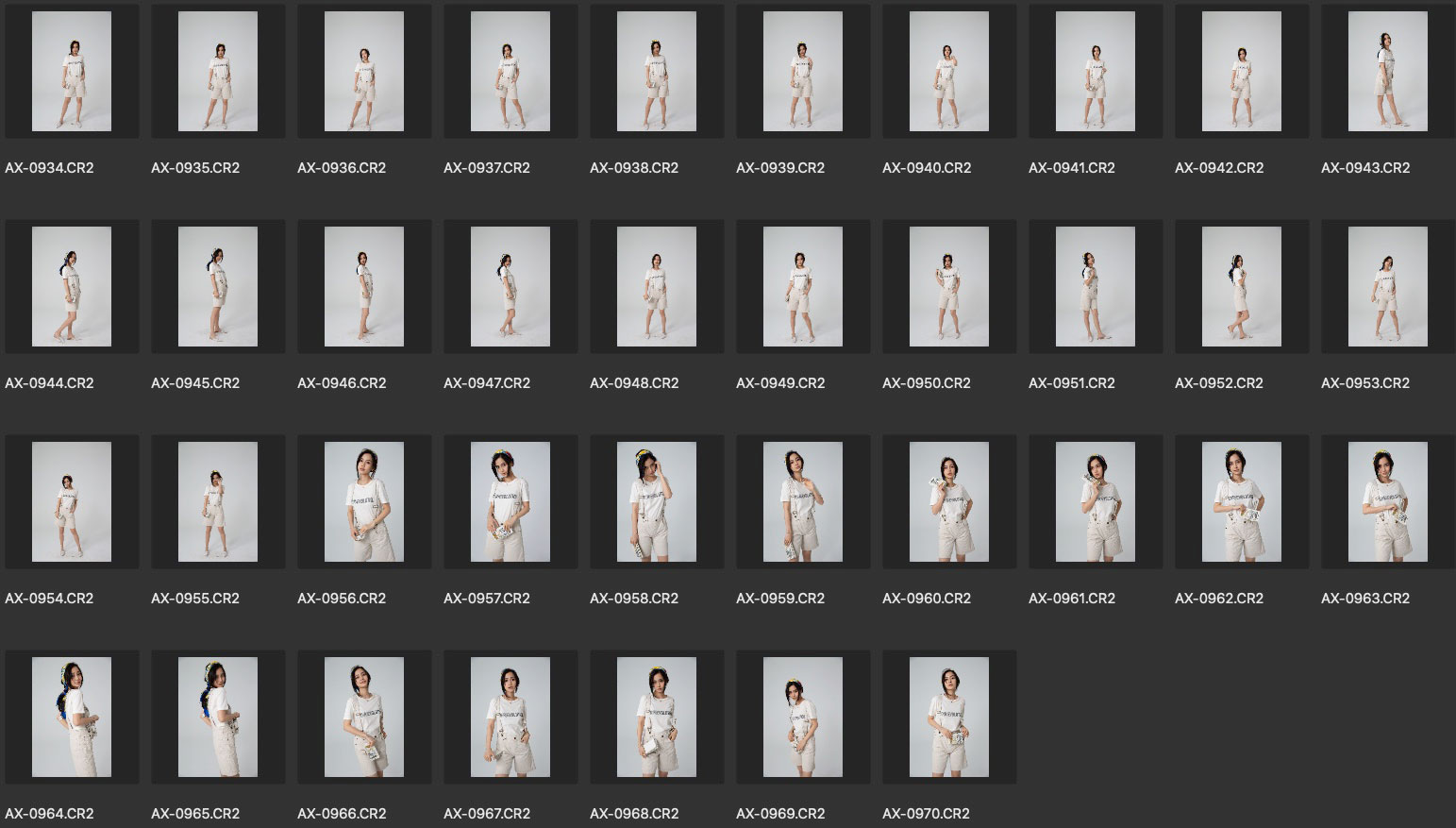
Task: Select the AX-0967.CR2 photo thumbnail
Action: [x=510, y=718]
